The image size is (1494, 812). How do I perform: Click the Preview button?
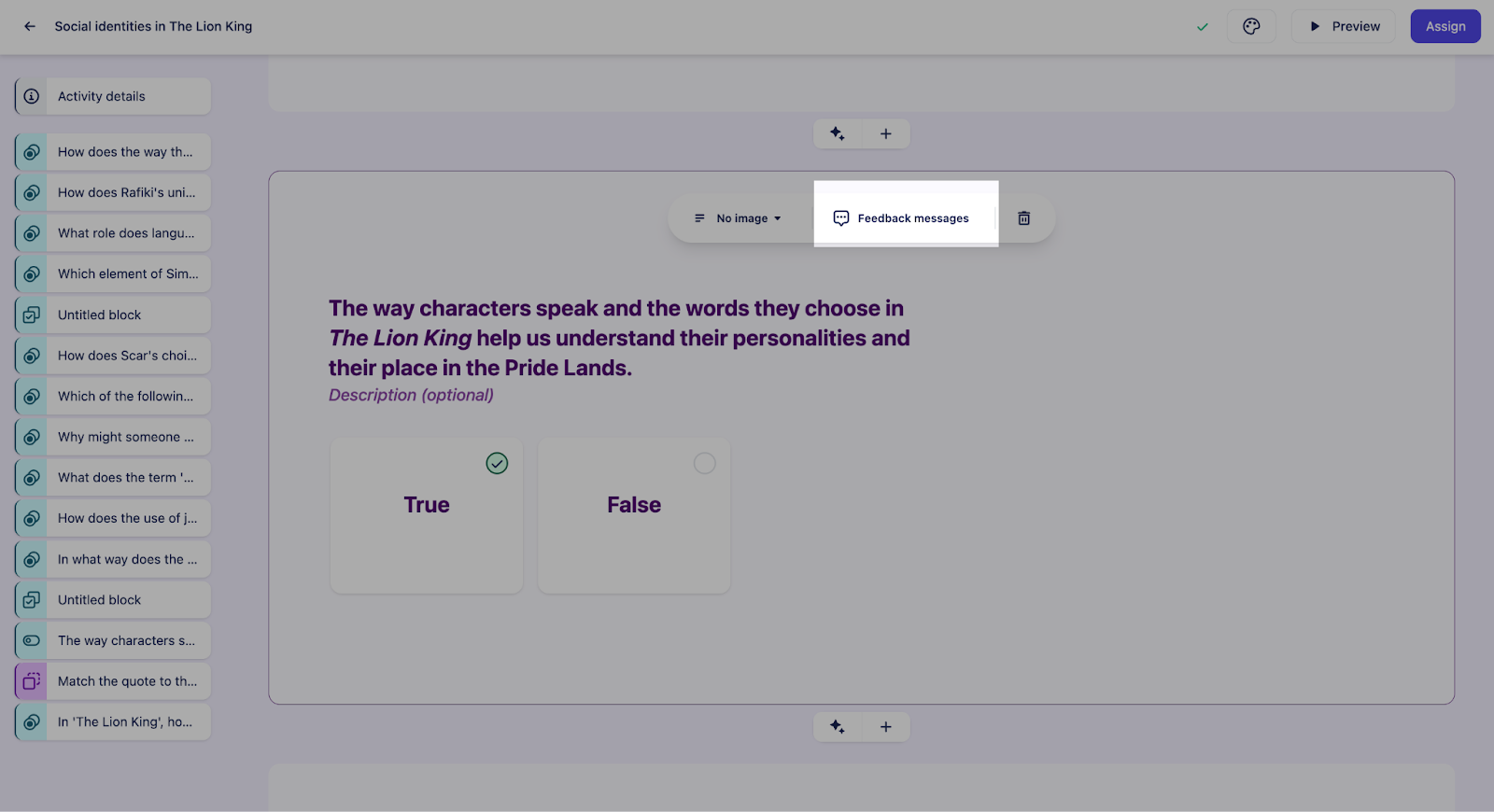pos(1344,26)
